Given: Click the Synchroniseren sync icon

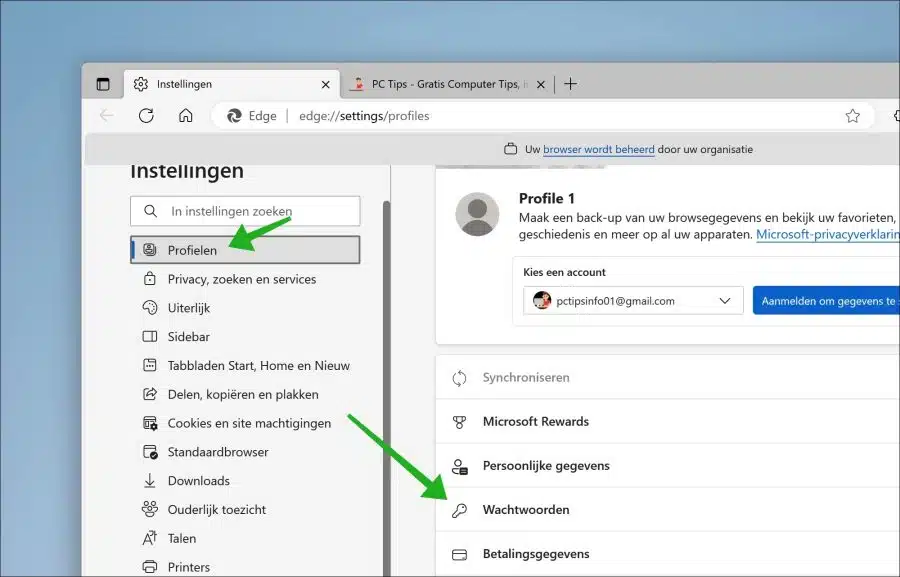Looking at the screenshot, I should 459,378.
